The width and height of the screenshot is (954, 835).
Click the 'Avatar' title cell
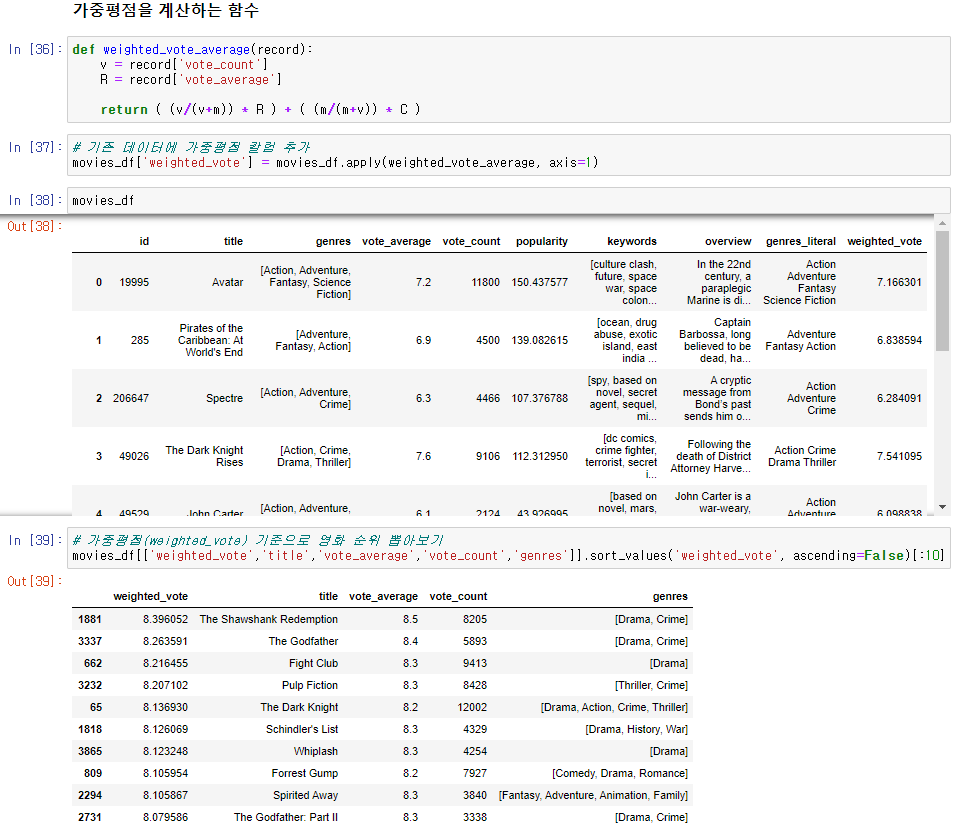pos(228,282)
